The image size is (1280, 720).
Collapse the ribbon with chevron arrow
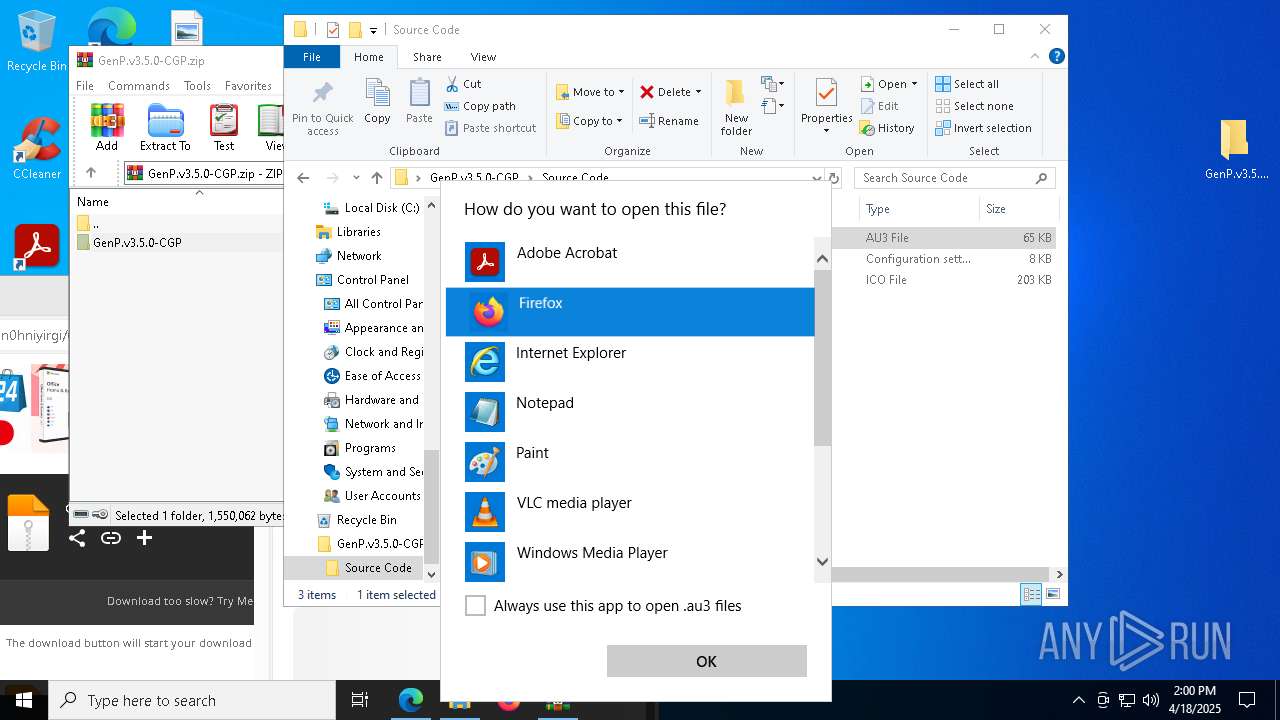(1036, 57)
